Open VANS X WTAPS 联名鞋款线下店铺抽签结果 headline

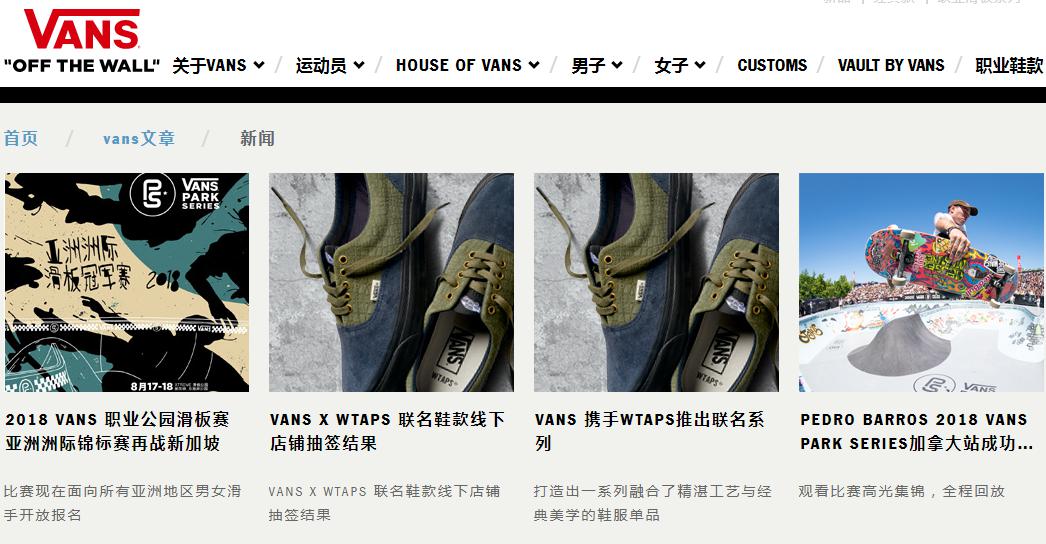click(x=387, y=431)
